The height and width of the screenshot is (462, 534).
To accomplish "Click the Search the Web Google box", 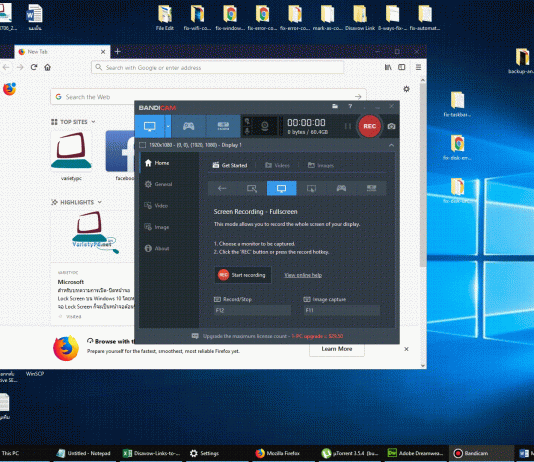I will 208,97.
